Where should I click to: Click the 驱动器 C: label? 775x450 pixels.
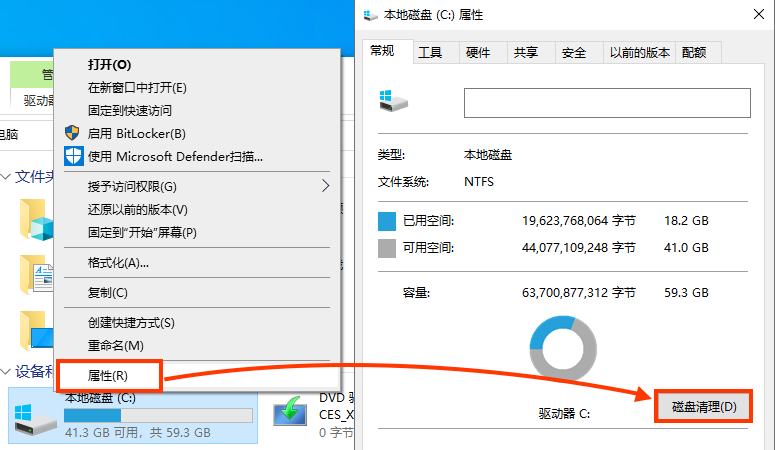pos(564,413)
